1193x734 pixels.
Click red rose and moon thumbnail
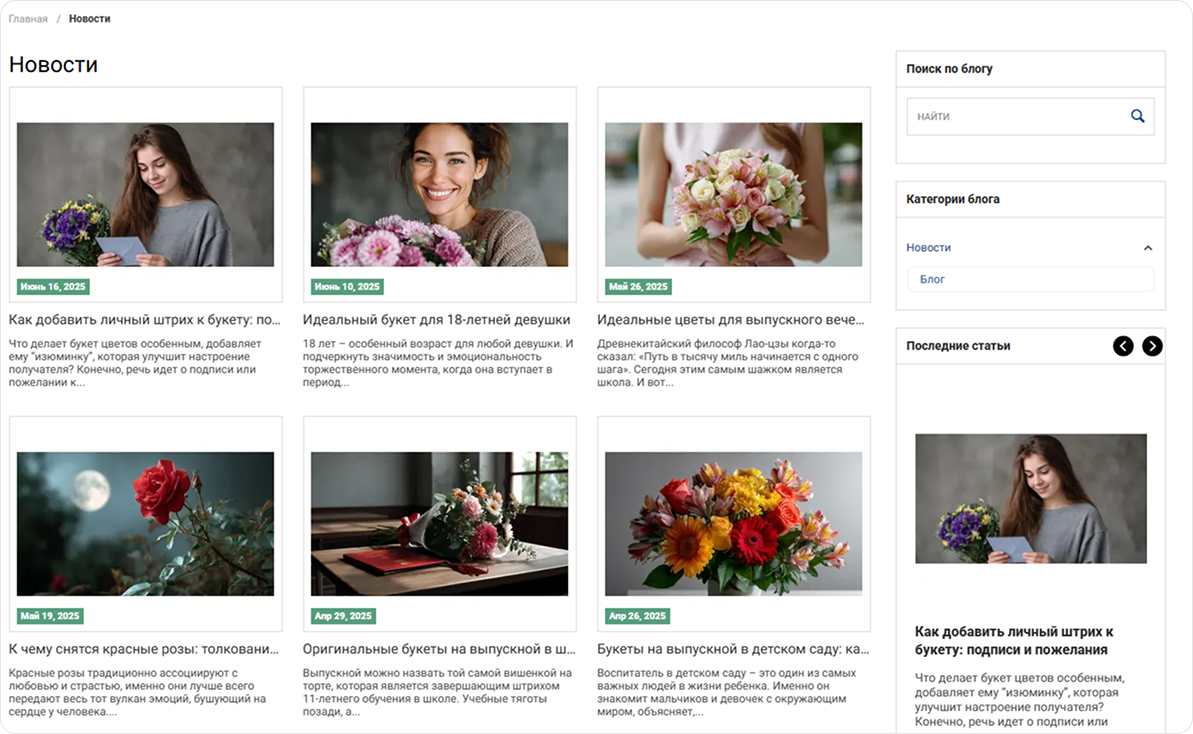[x=145, y=523]
